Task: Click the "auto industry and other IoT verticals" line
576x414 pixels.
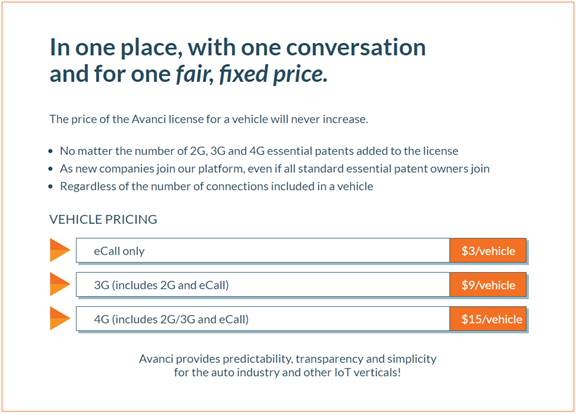Action: point(287,372)
